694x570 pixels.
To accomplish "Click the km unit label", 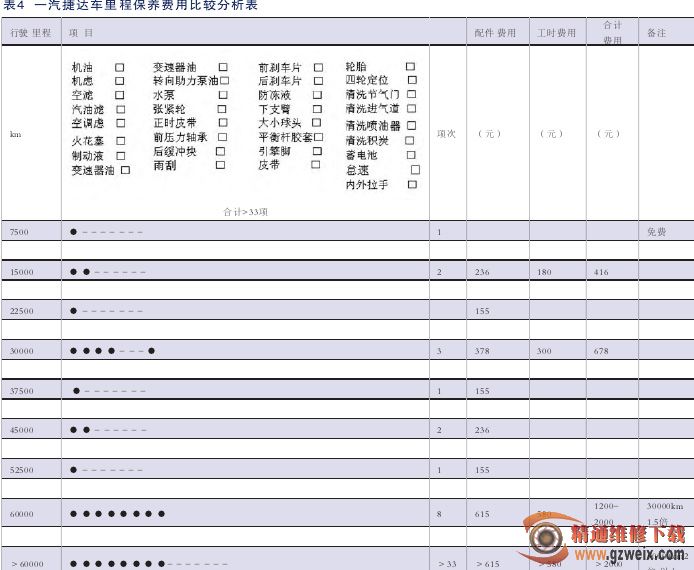I will pyautogui.click(x=15, y=134).
